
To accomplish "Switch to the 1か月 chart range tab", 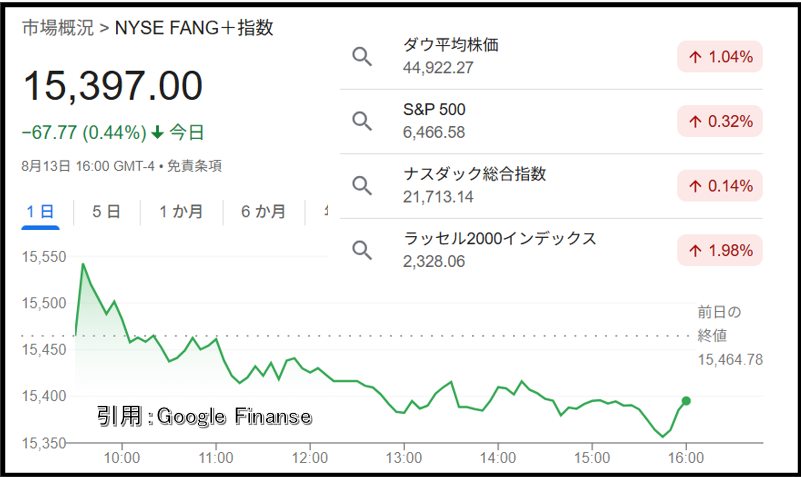I will pyautogui.click(x=181, y=212).
